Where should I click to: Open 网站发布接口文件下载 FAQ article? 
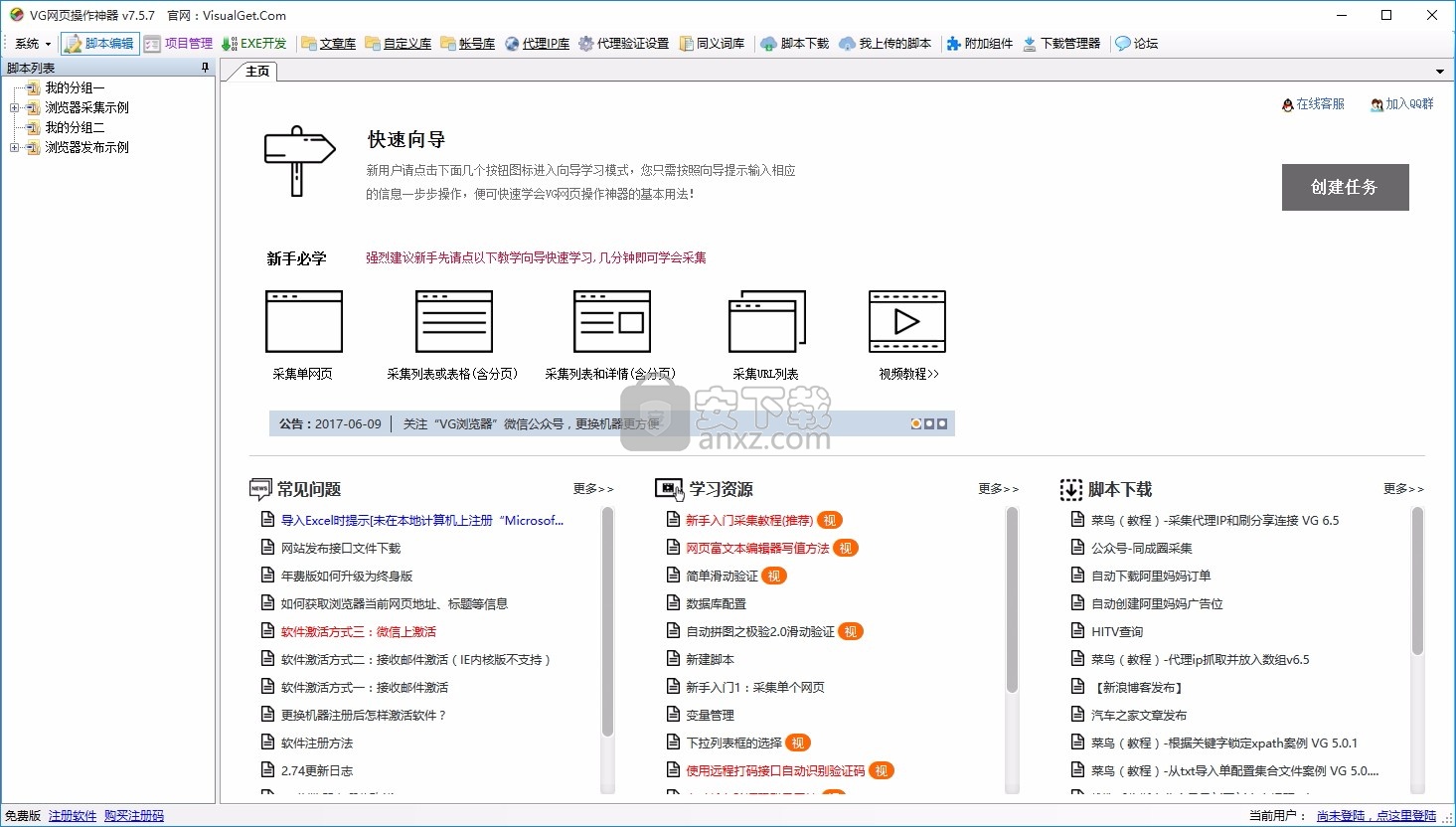click(341, 549)
